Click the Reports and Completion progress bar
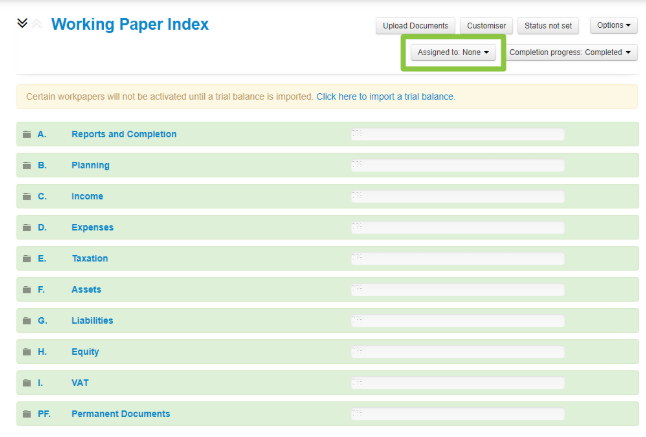The image size is (646, 437). tap(457, 134)
